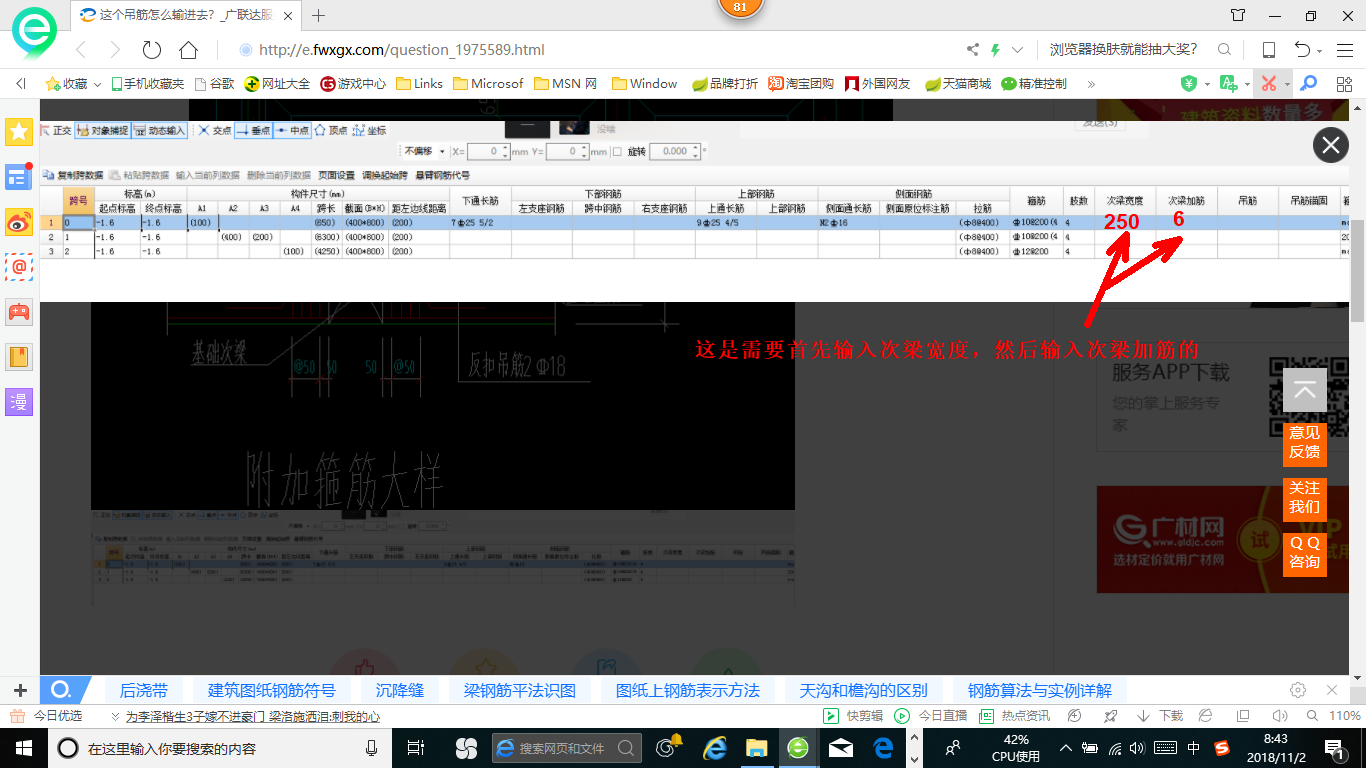Open the 网址大全 bookmark
The height and width of the screenshot is (768, 1366).
[277, 84]
